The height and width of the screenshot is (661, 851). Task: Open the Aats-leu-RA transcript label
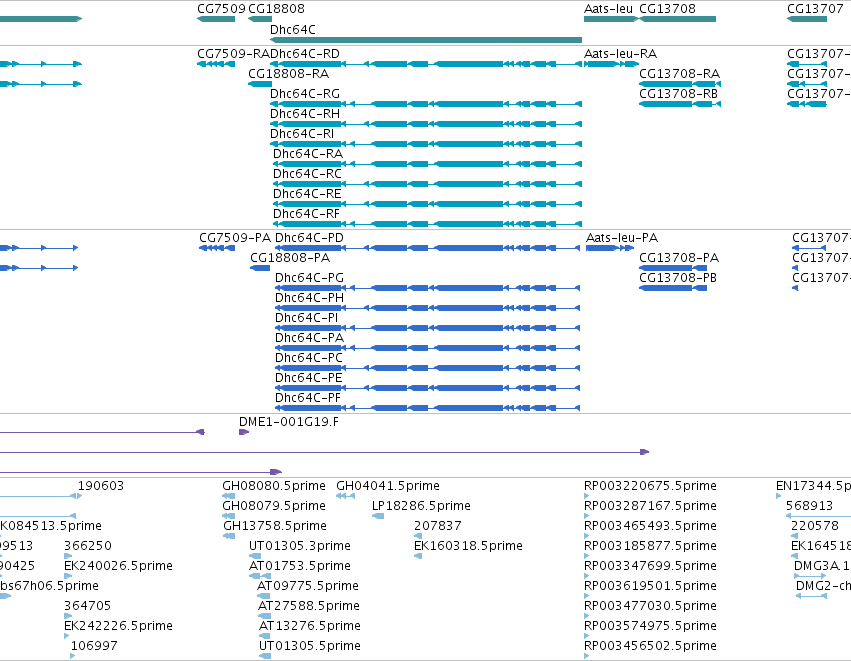tap(620, 54)
